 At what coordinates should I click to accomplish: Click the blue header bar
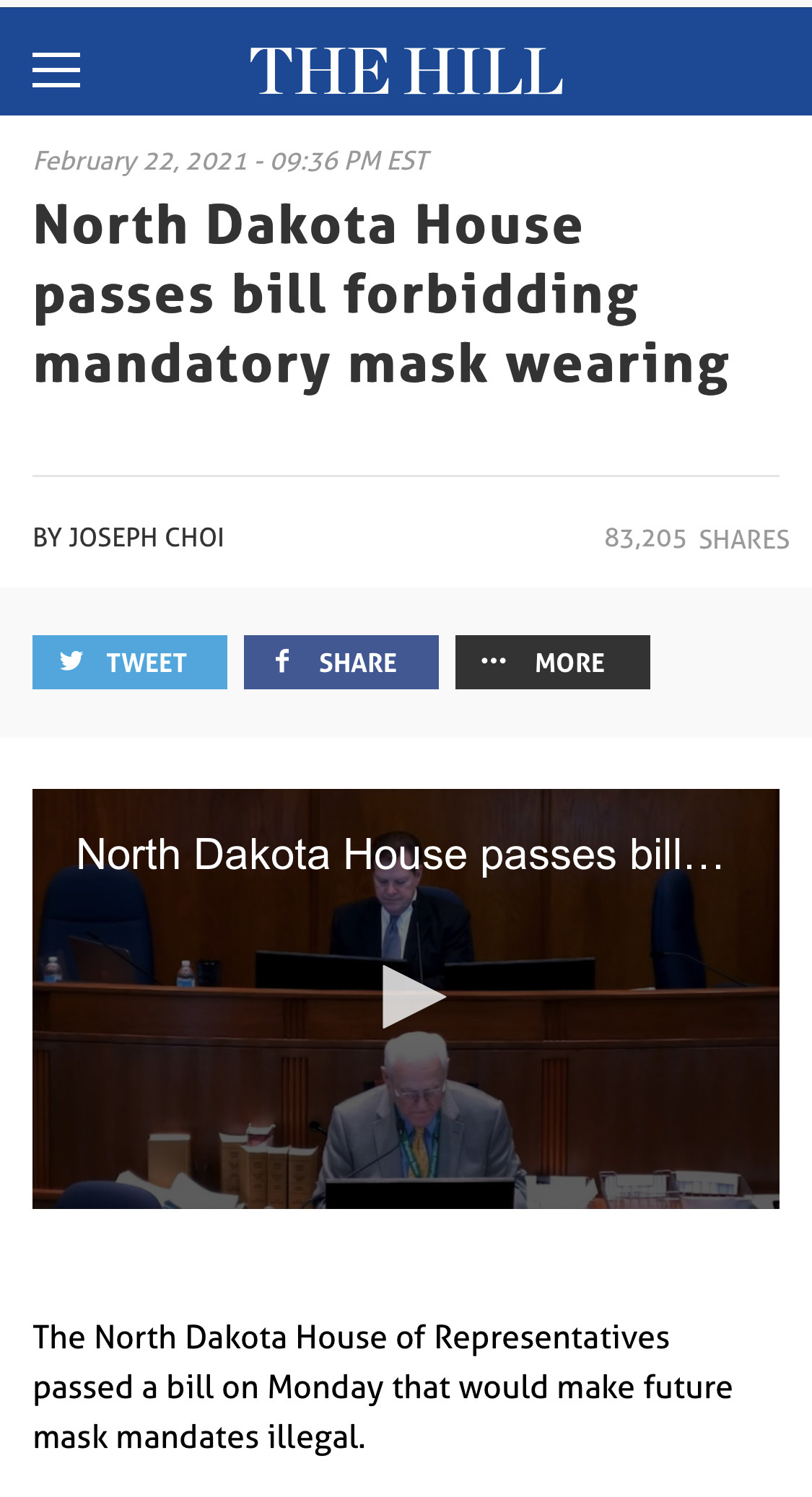(x=406, y=61)
